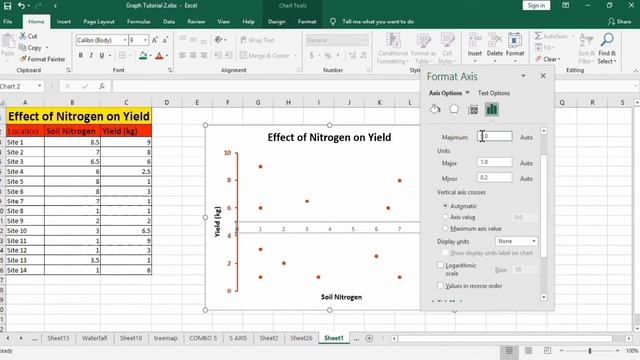
Task: Click the Major unit input field
Action: pyautogui.click(x=495, y=162)
